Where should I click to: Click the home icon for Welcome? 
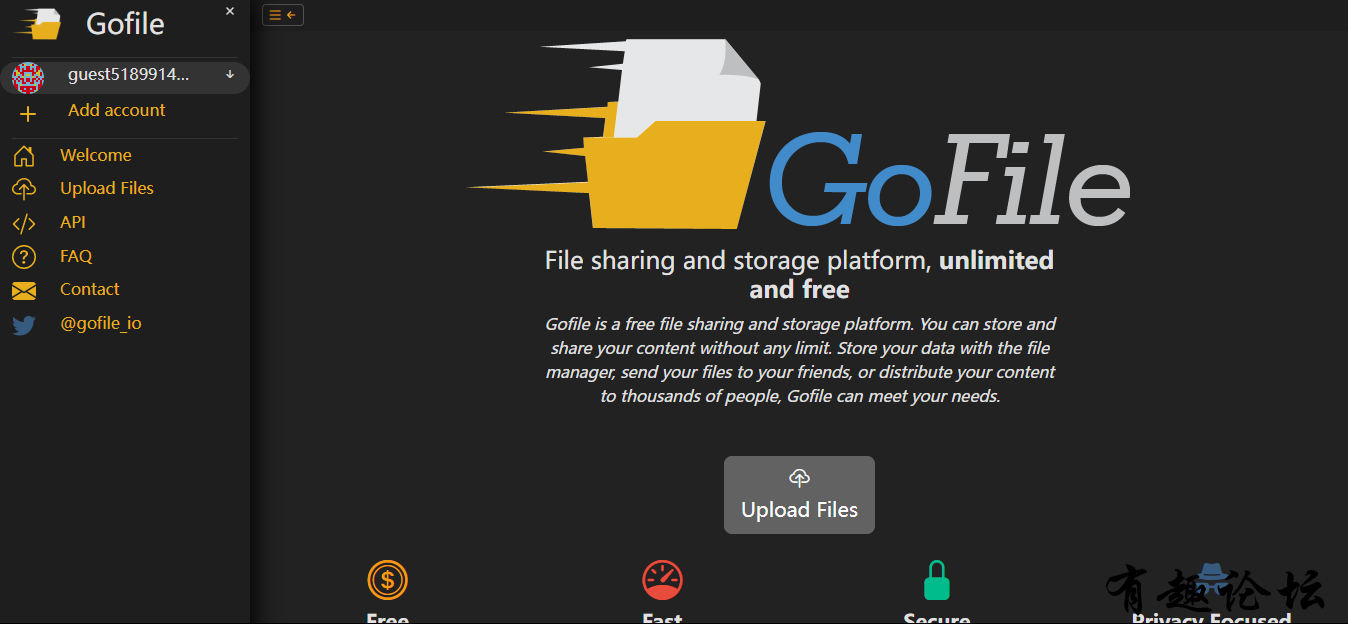[x=24, y=156]
